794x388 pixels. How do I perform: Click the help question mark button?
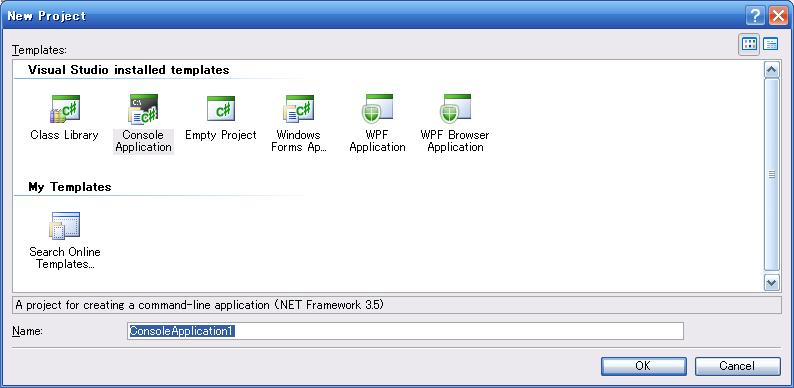pyautogui.click(x=755, y=16)
